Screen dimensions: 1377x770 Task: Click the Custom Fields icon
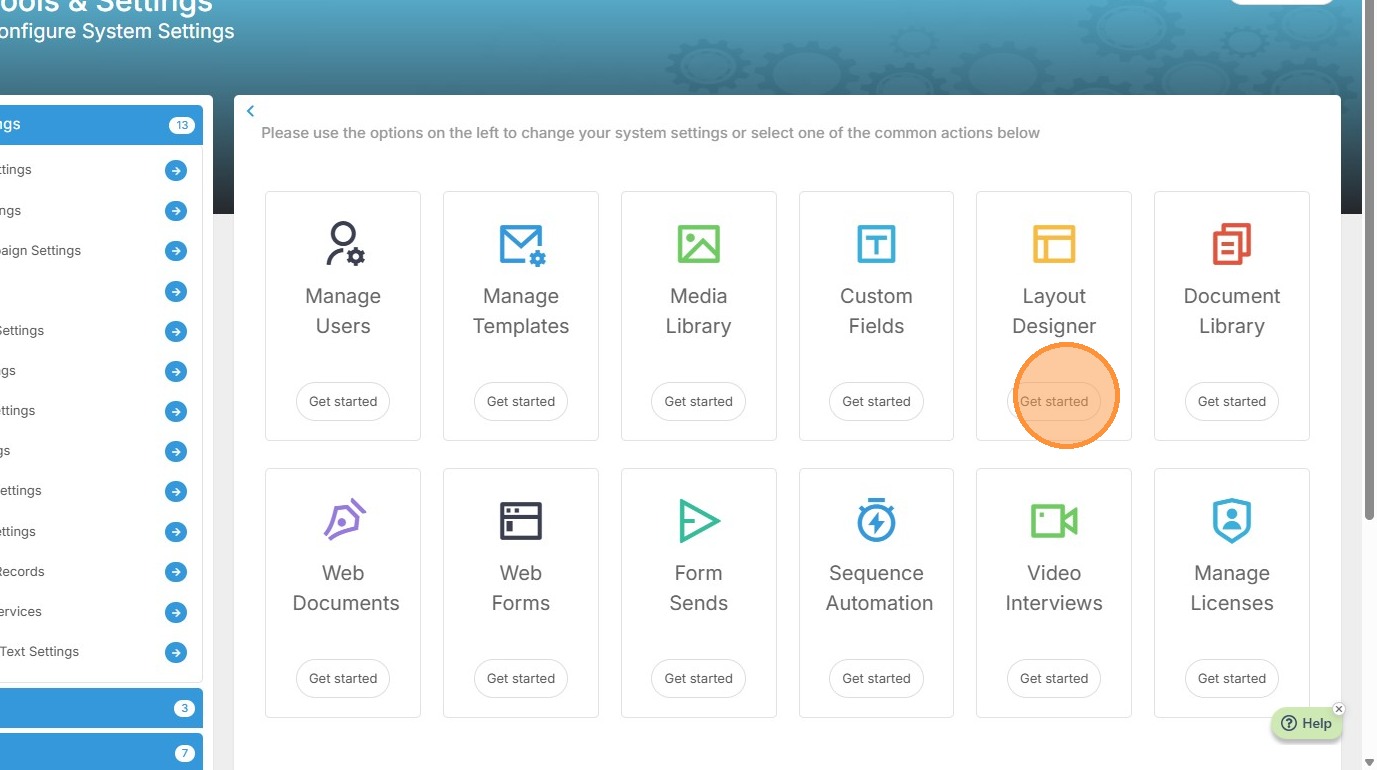click(x=876, y=244)
